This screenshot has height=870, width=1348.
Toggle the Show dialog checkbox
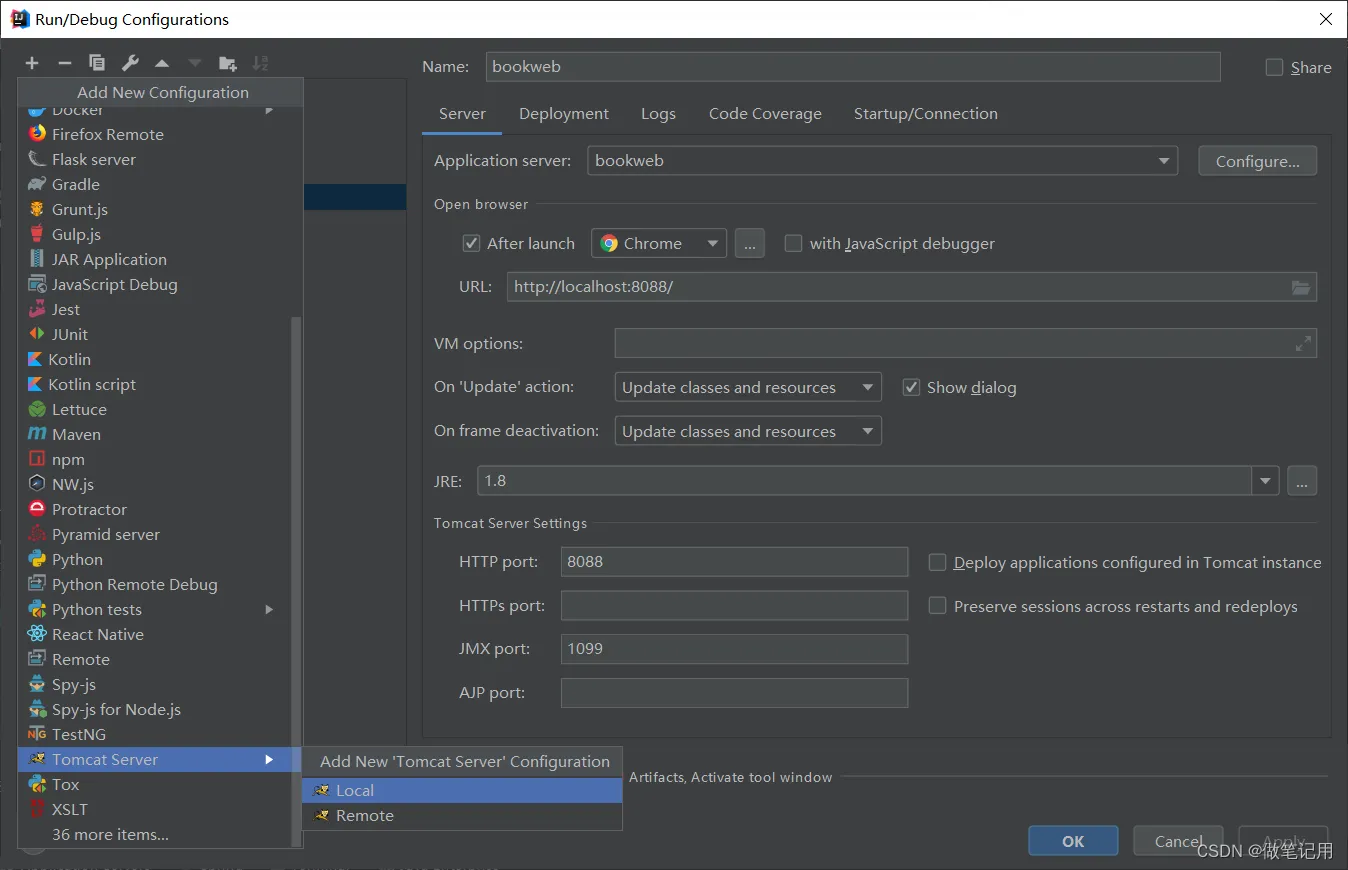(x=911, y=387)
